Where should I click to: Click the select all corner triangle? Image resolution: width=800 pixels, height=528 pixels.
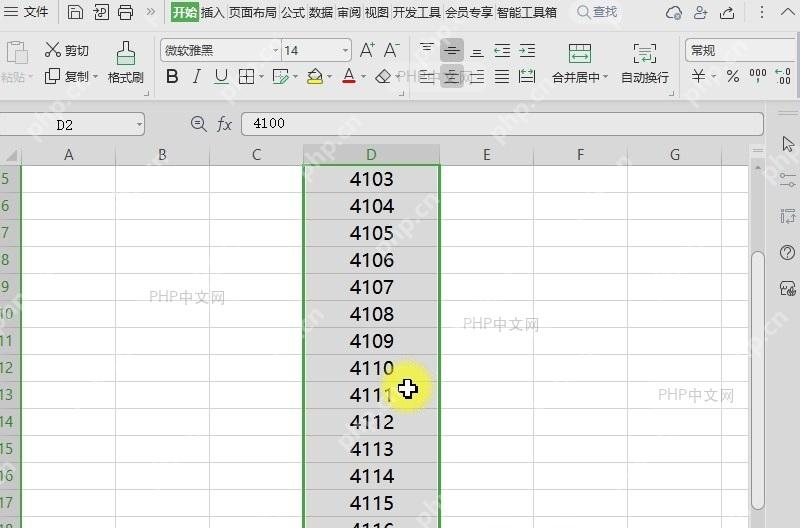(x=10, y=155)
